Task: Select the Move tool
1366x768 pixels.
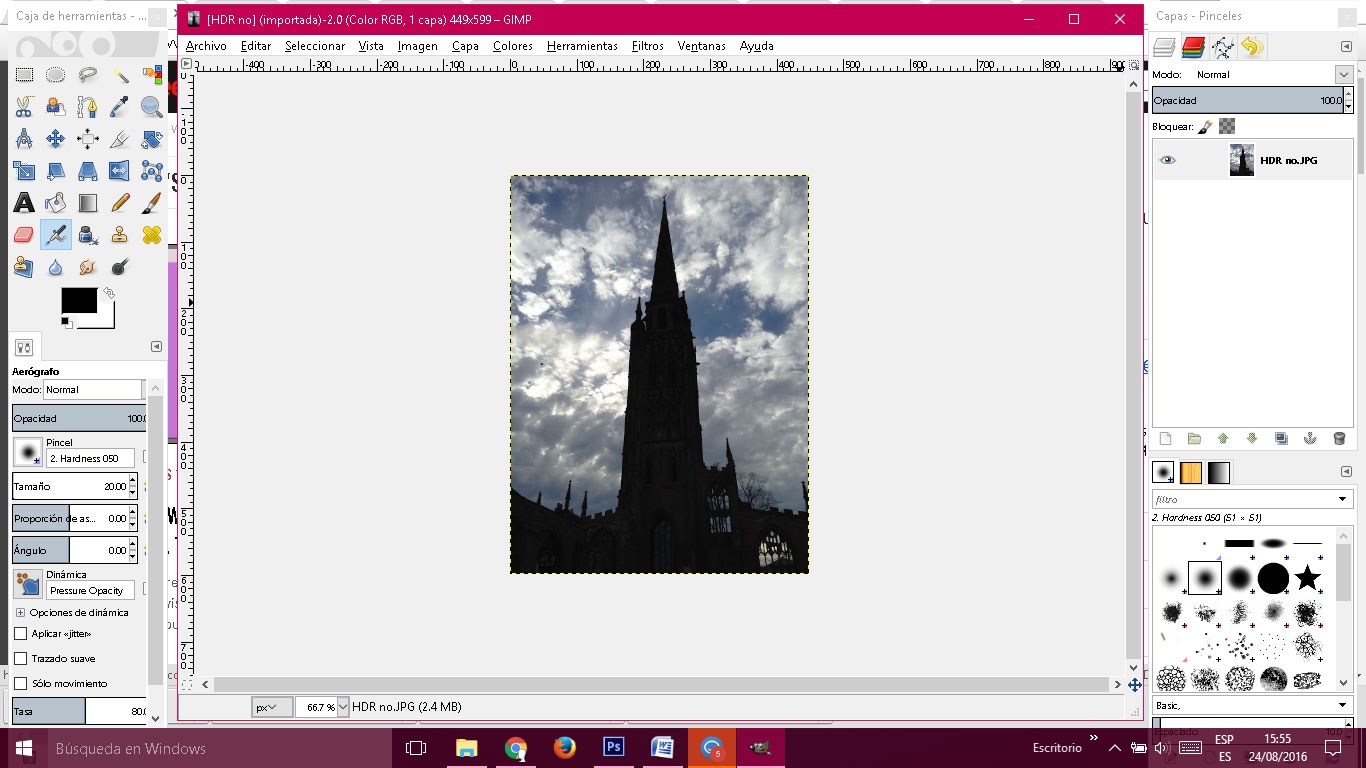Action: (56, 139)
